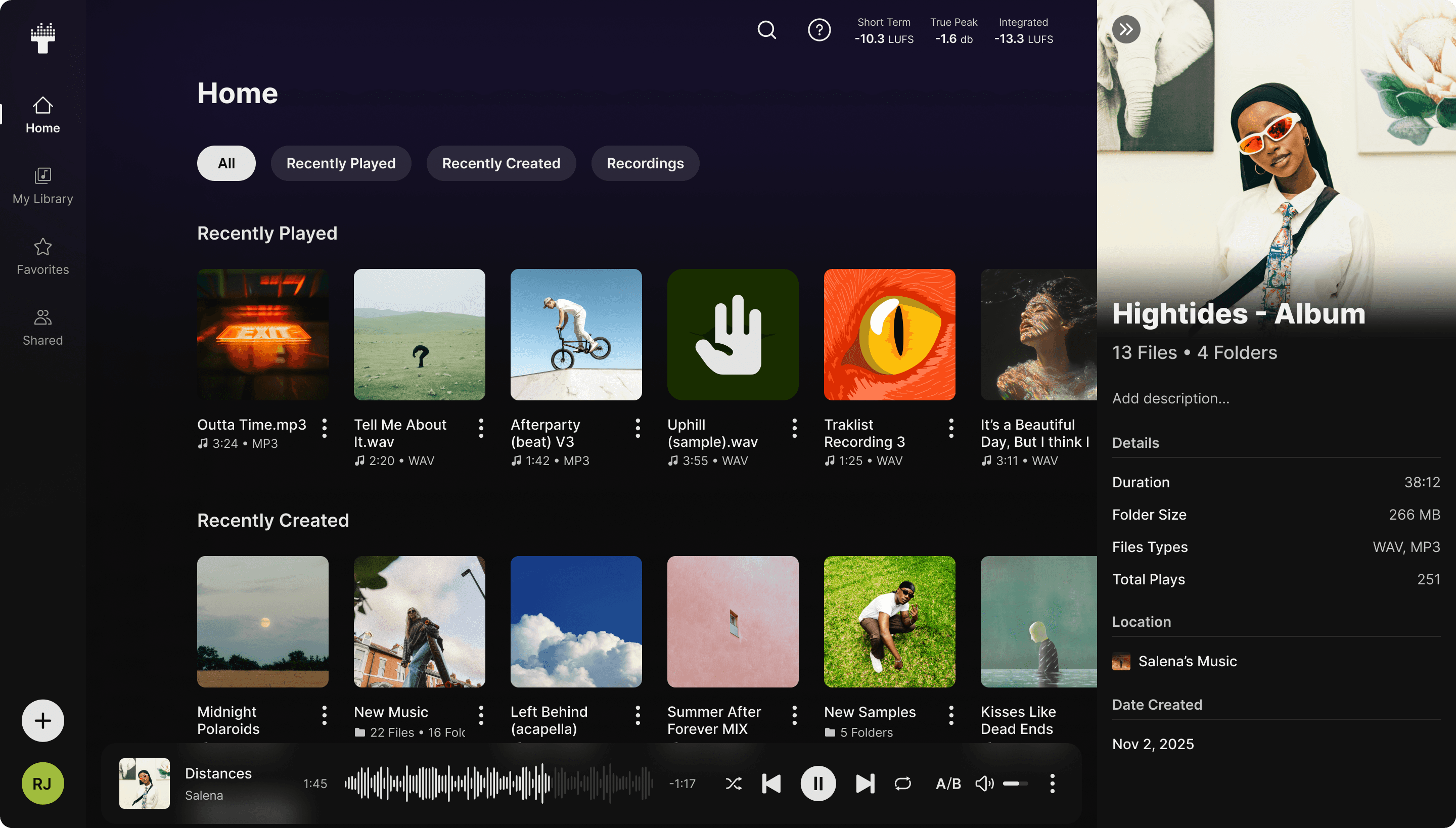
Task: Open the New Samples folder thumbnail
Action: click(889, 622)
